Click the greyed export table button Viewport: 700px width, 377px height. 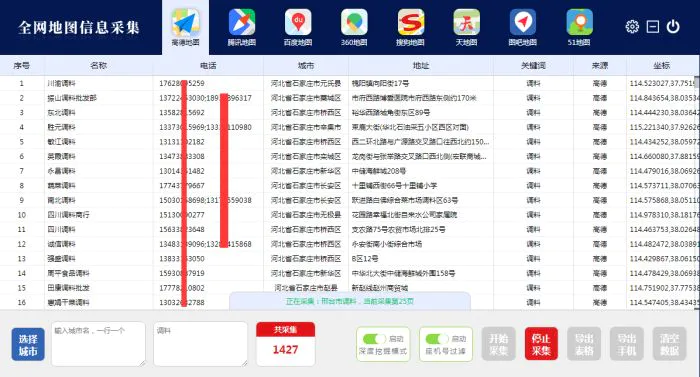(x=584, y=344)
